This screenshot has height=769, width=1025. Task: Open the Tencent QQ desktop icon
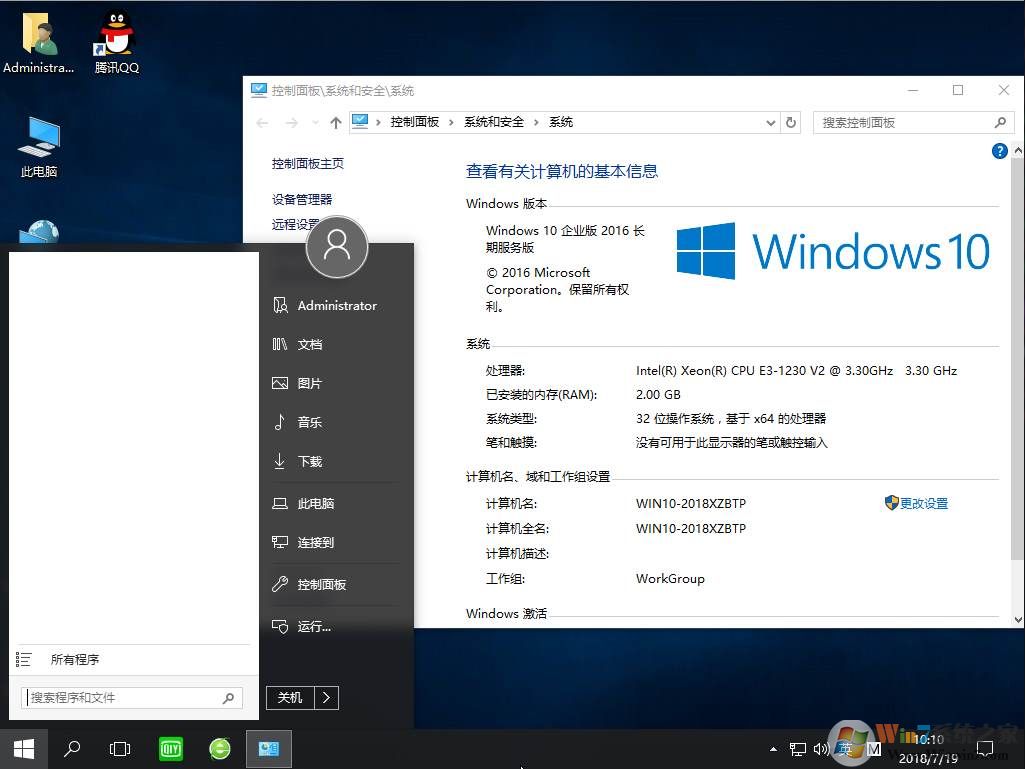[x=116, y=40]
